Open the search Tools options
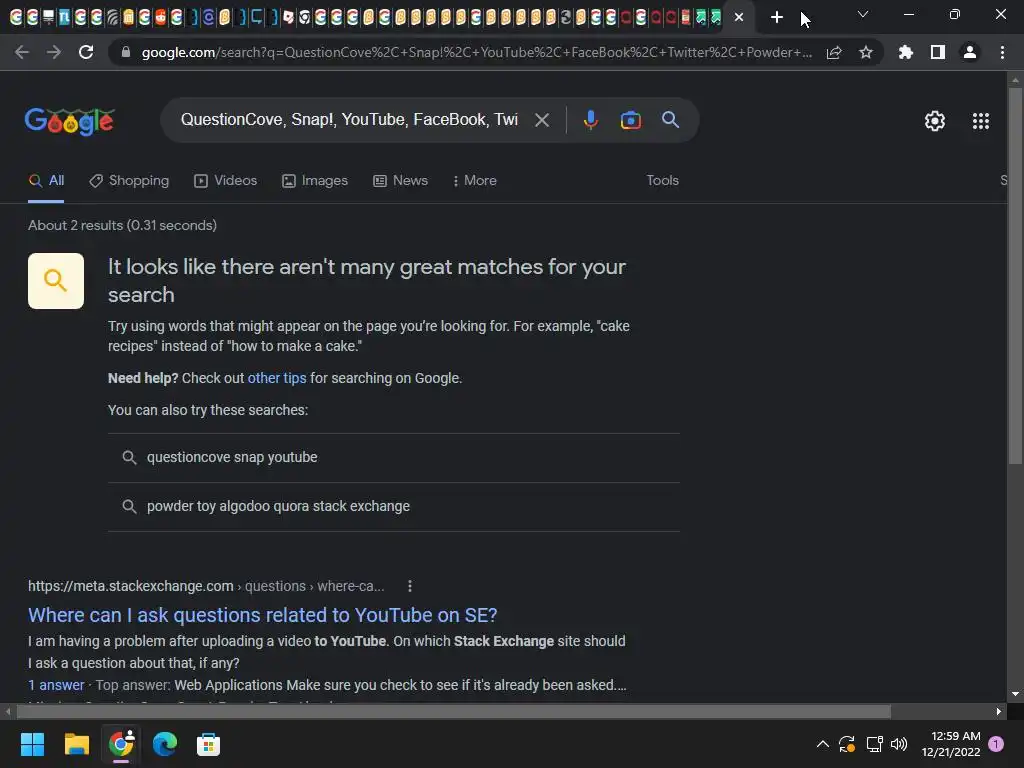1024x768 pixels. click(662, 180)
